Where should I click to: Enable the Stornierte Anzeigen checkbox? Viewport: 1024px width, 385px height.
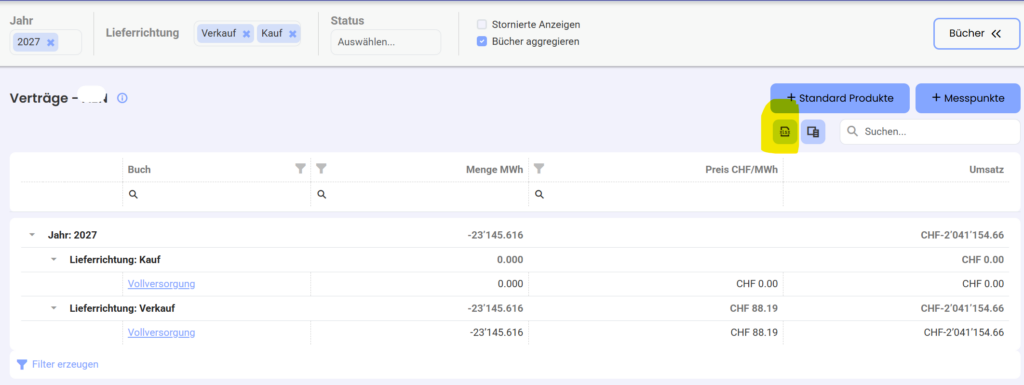(x=482, y=25)
